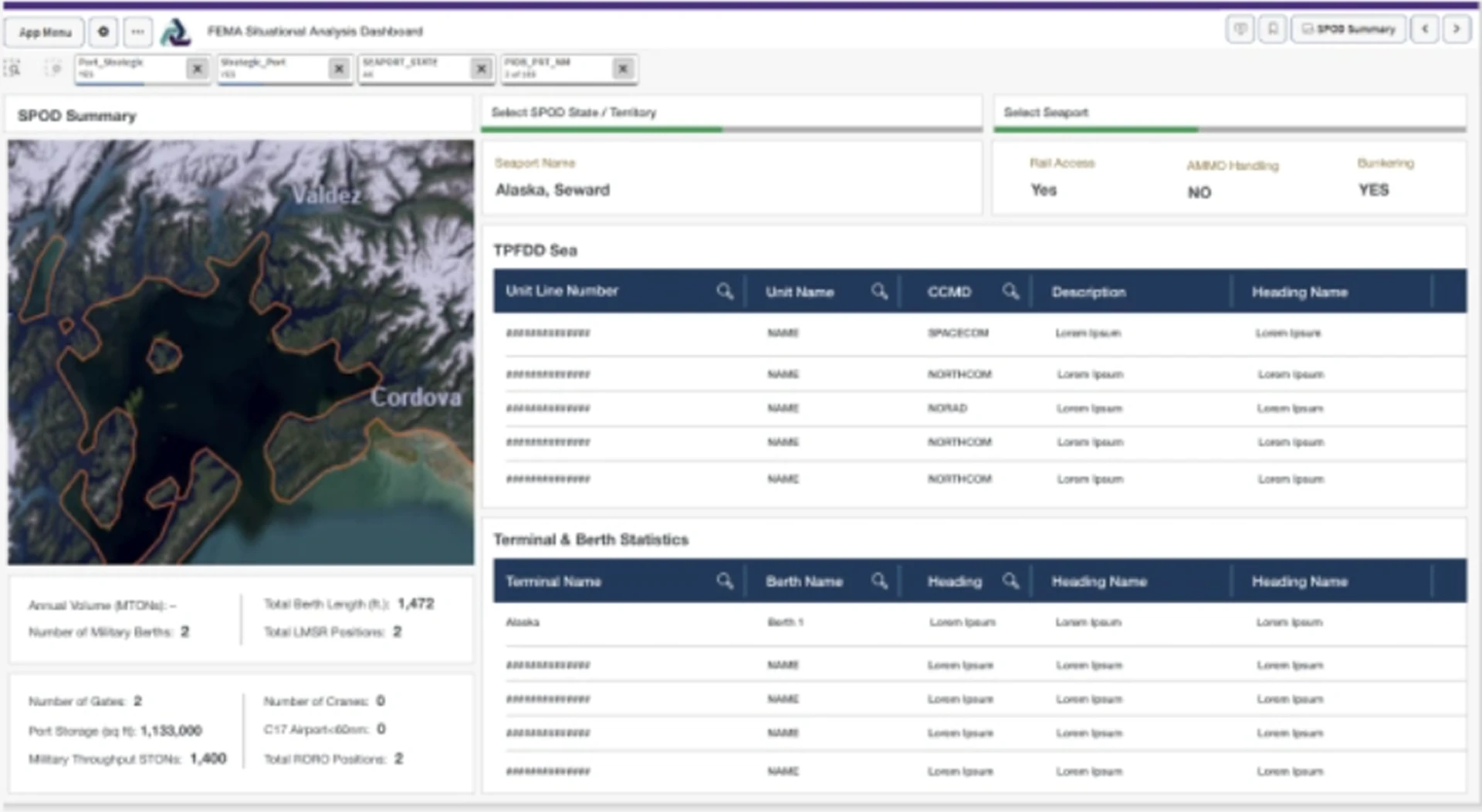Remove the PIDB_PRT_NM filter chip
Image resolution: width=1482 pixels, height=812 pixels.
pyautogui.click(x=623, y=69)
